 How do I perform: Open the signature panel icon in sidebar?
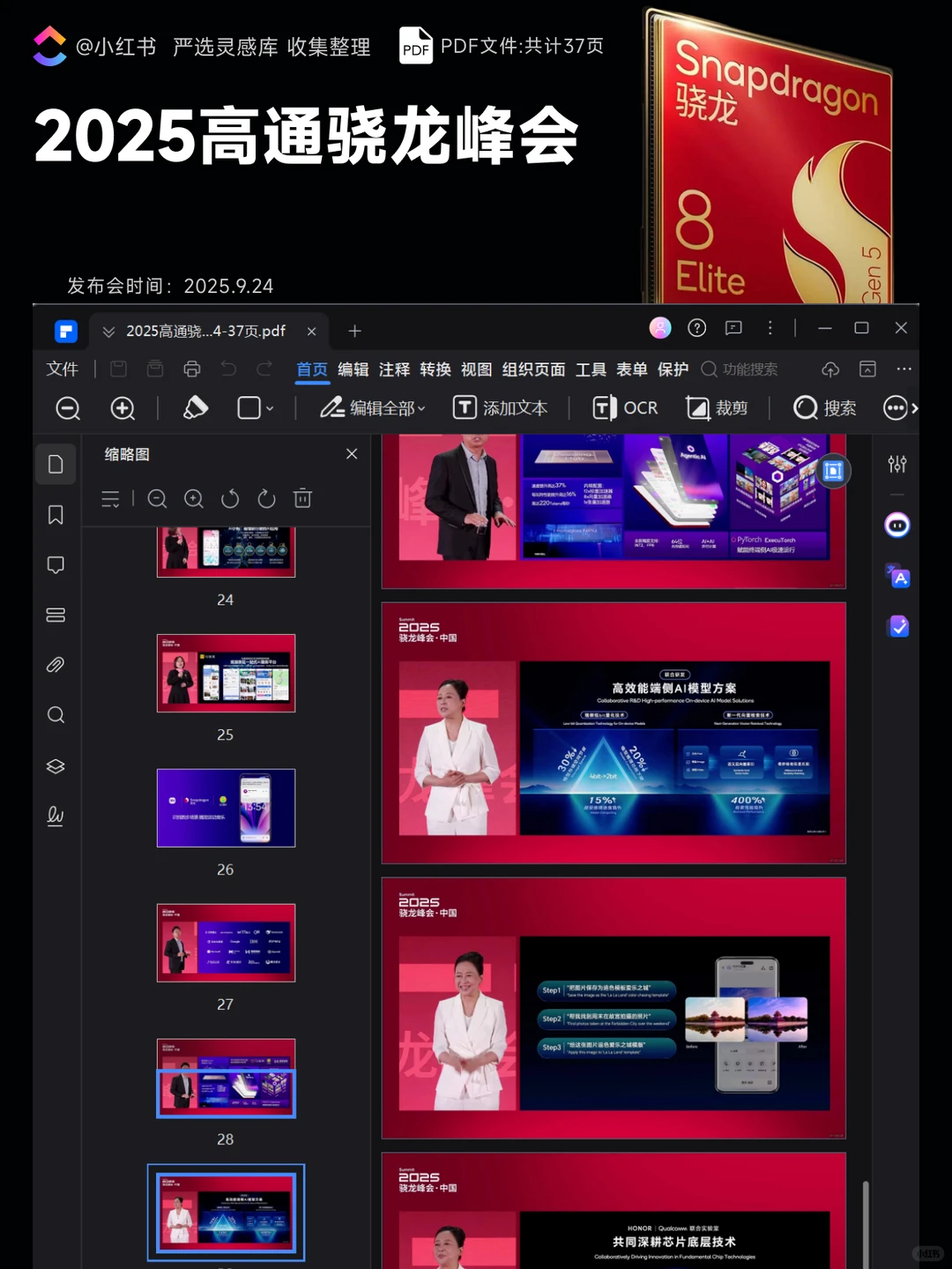tap(56, 816)
